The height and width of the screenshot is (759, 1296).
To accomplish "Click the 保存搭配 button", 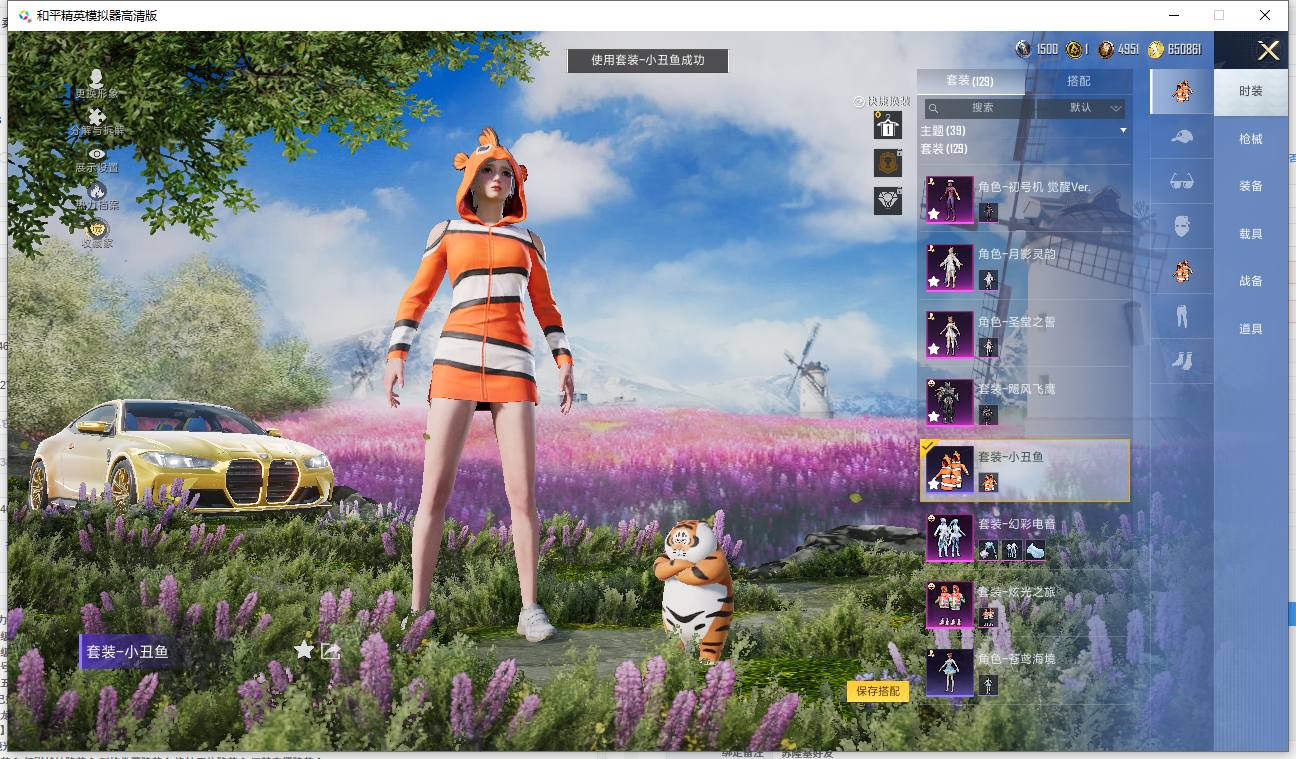I will pos(878,691).
